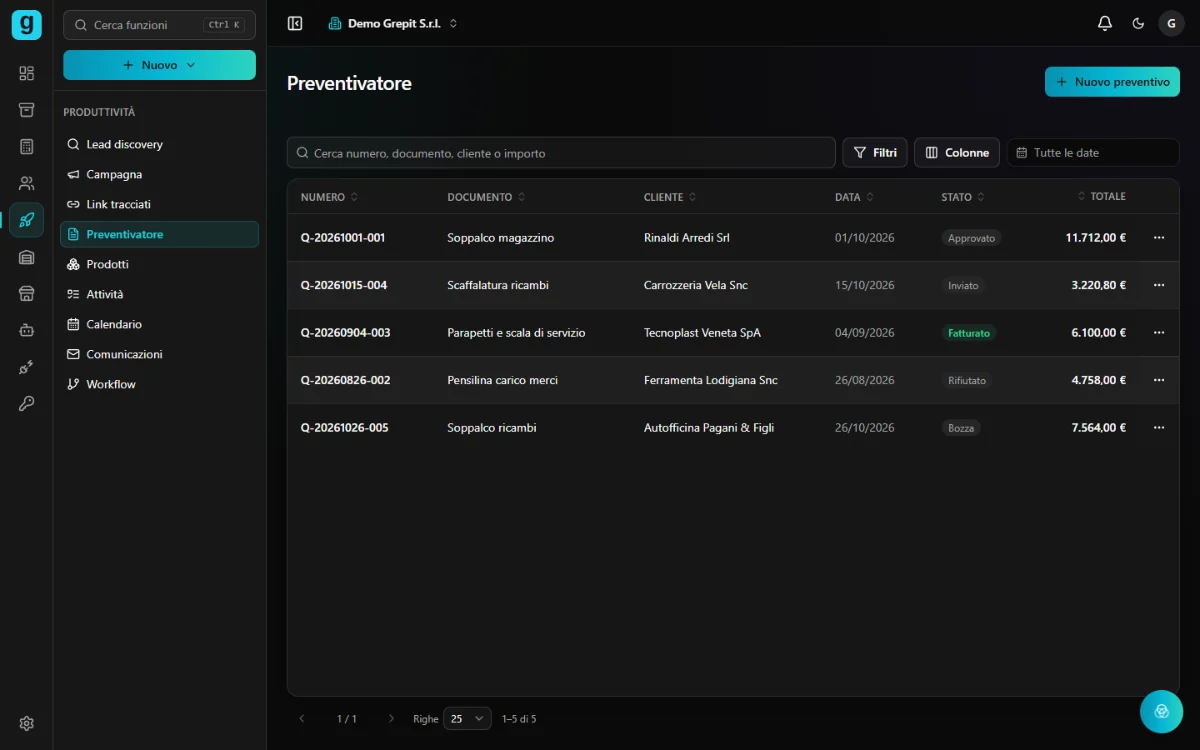This screenshot has height=750, width=1200.
Task: Click the plug icon in the rail
Action: pyautogui.click(x=27, y=367)
